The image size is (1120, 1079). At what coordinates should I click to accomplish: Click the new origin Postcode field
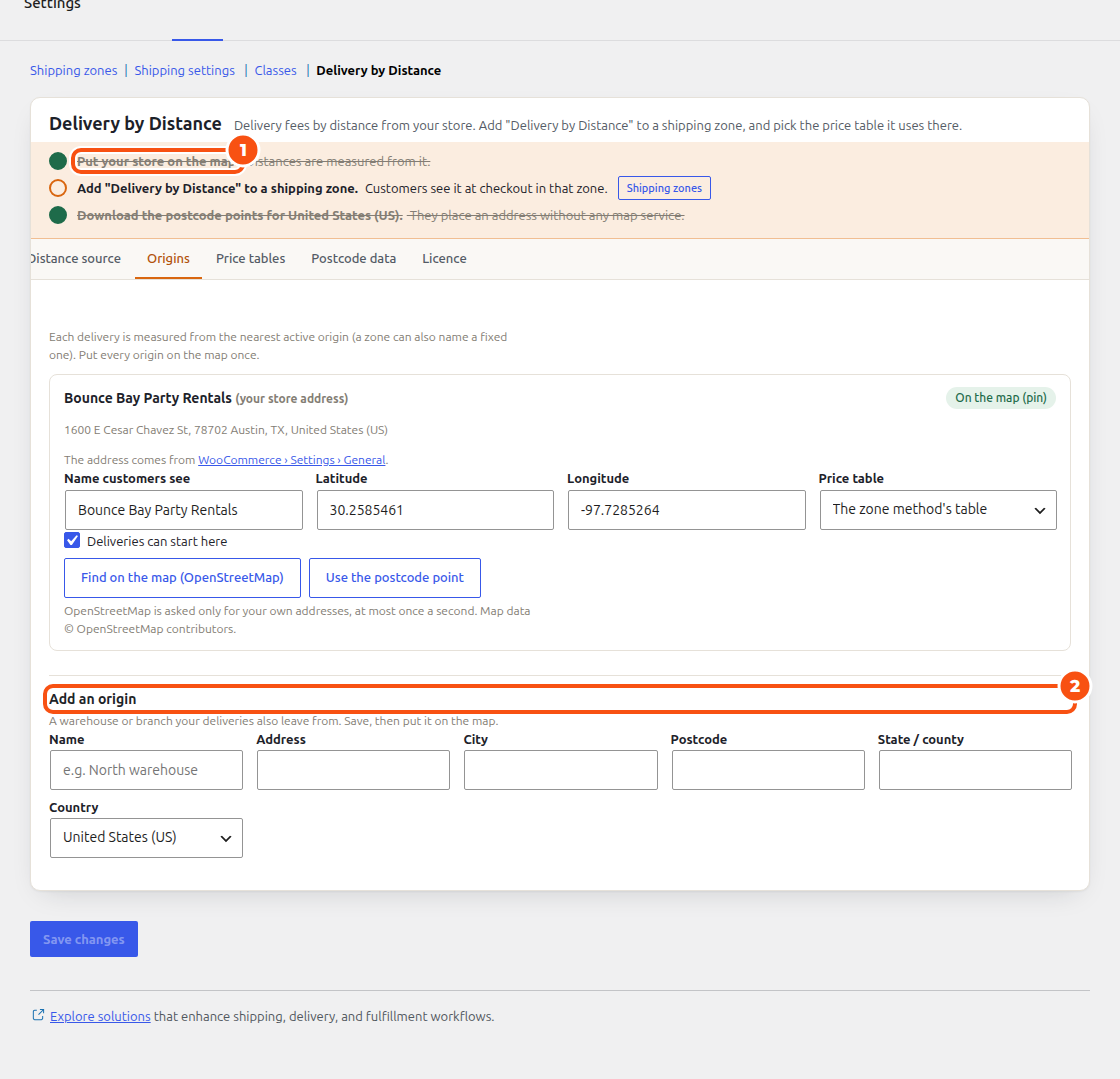768,770
